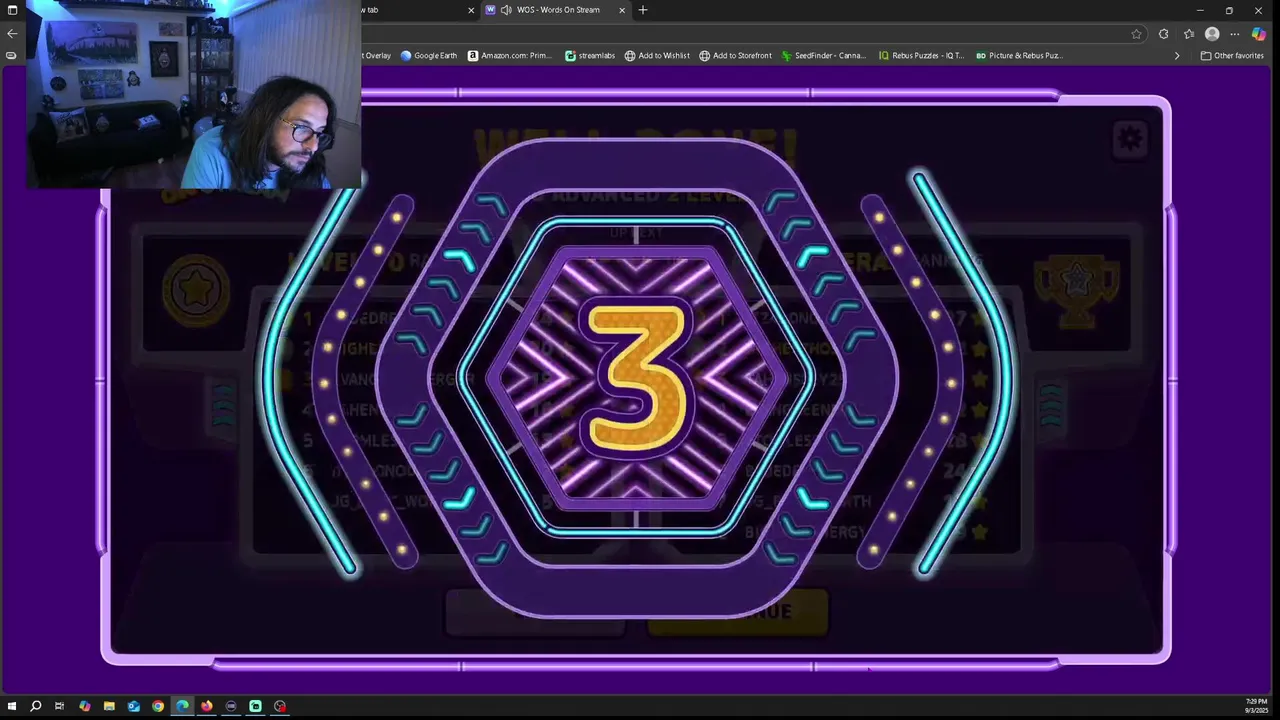Open the favorites hub icon
The height and width of the screenshot is (720, 1280).
click(x=1188, y=33)
